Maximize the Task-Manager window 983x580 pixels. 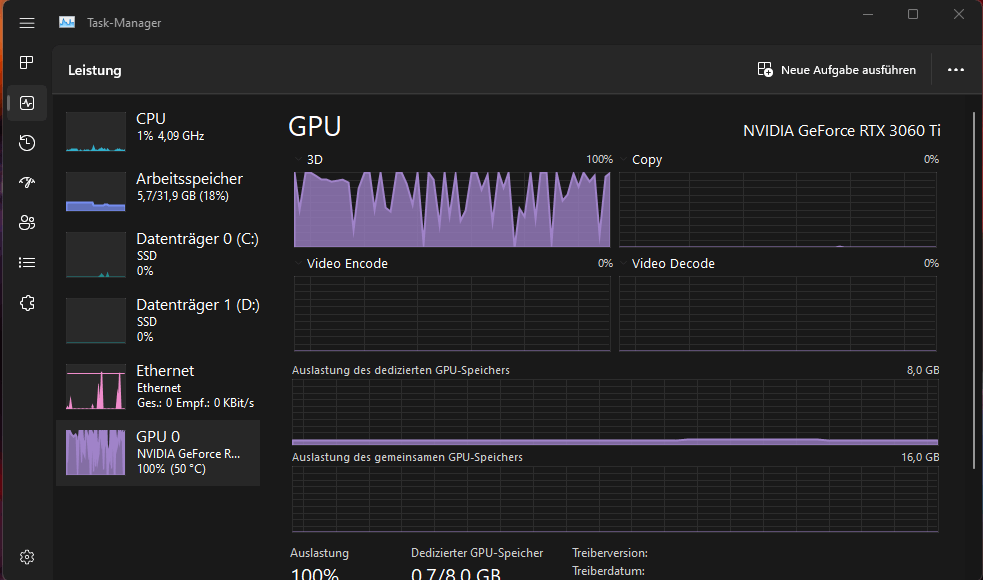pos(913,14)
